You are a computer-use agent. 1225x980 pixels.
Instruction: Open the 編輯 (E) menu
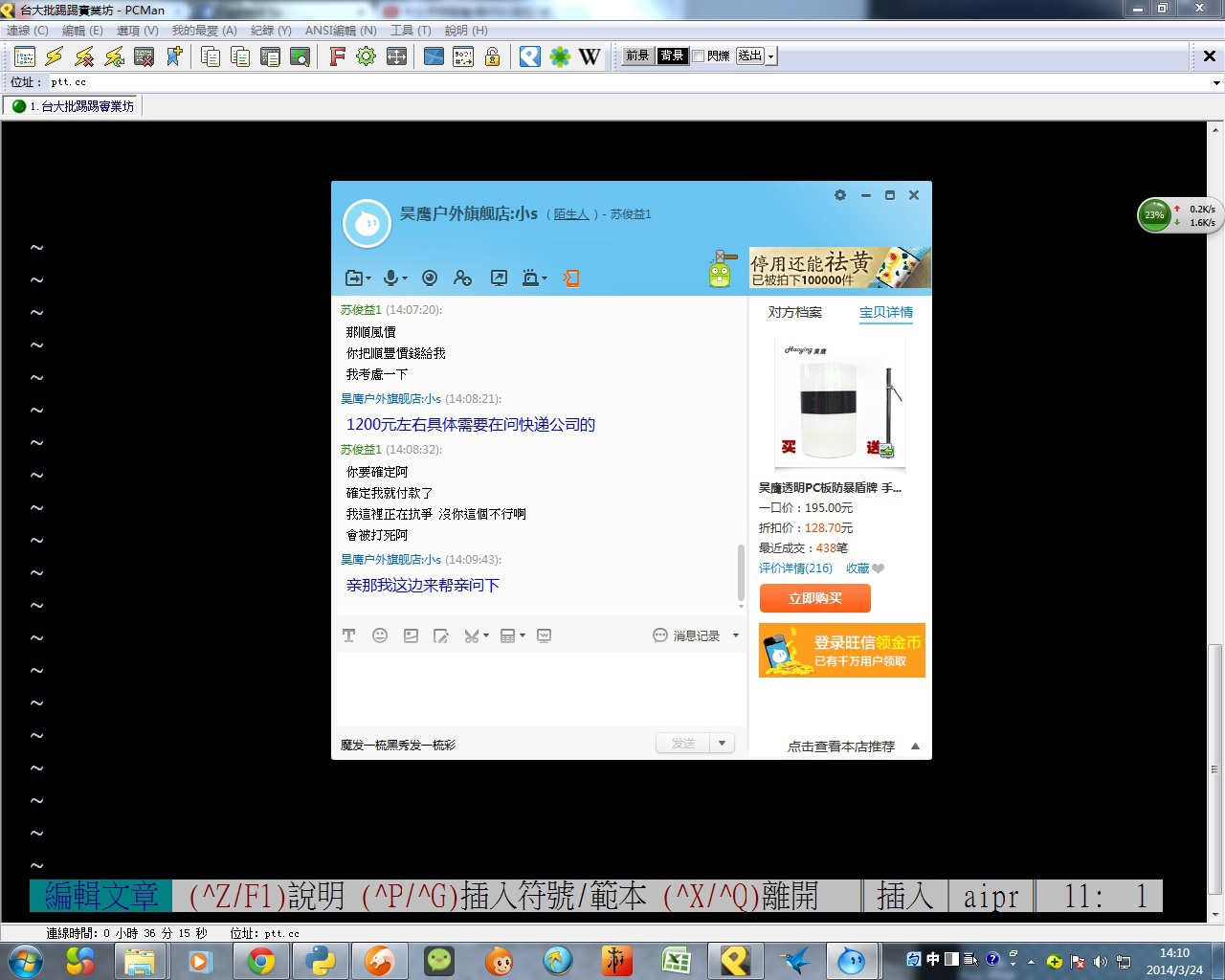pyautogui.click(x=82, y=31)
